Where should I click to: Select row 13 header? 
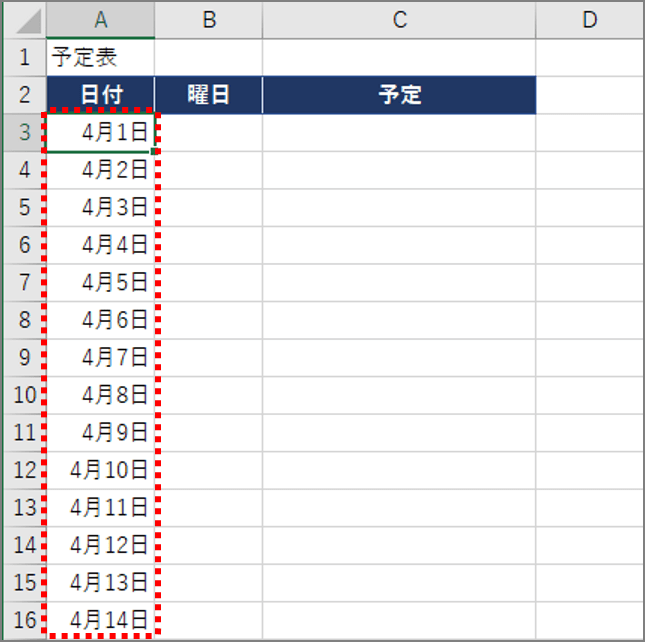pos(25,508)
